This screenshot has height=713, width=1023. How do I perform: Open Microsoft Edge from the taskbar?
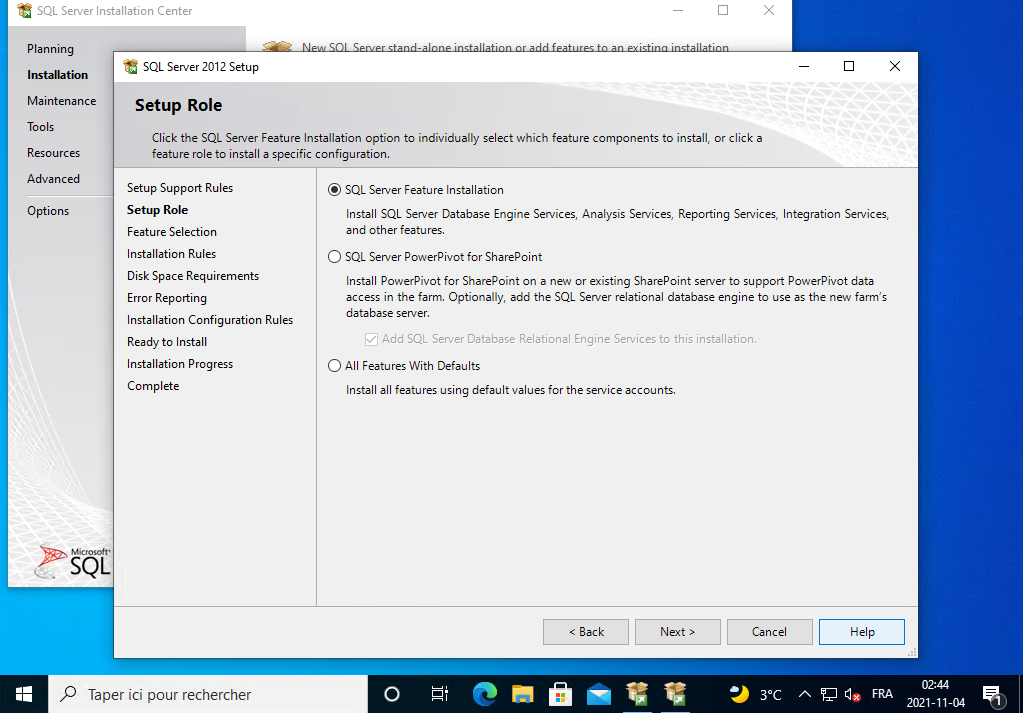click(x=485, y=693)
